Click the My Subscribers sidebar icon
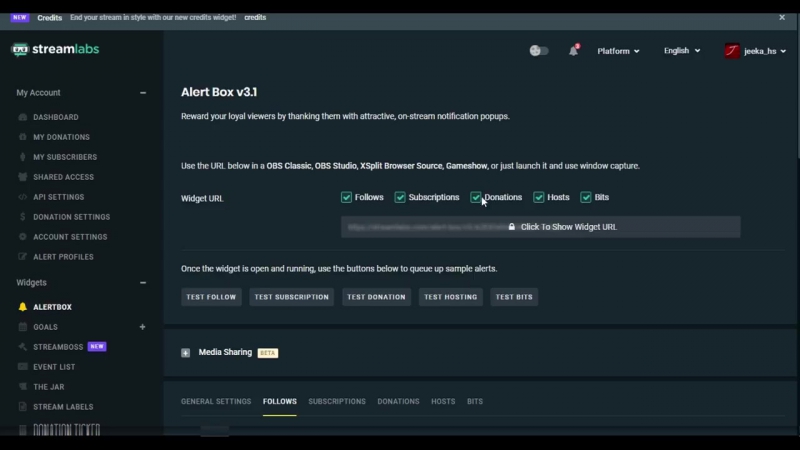 [x=22, y=157]
